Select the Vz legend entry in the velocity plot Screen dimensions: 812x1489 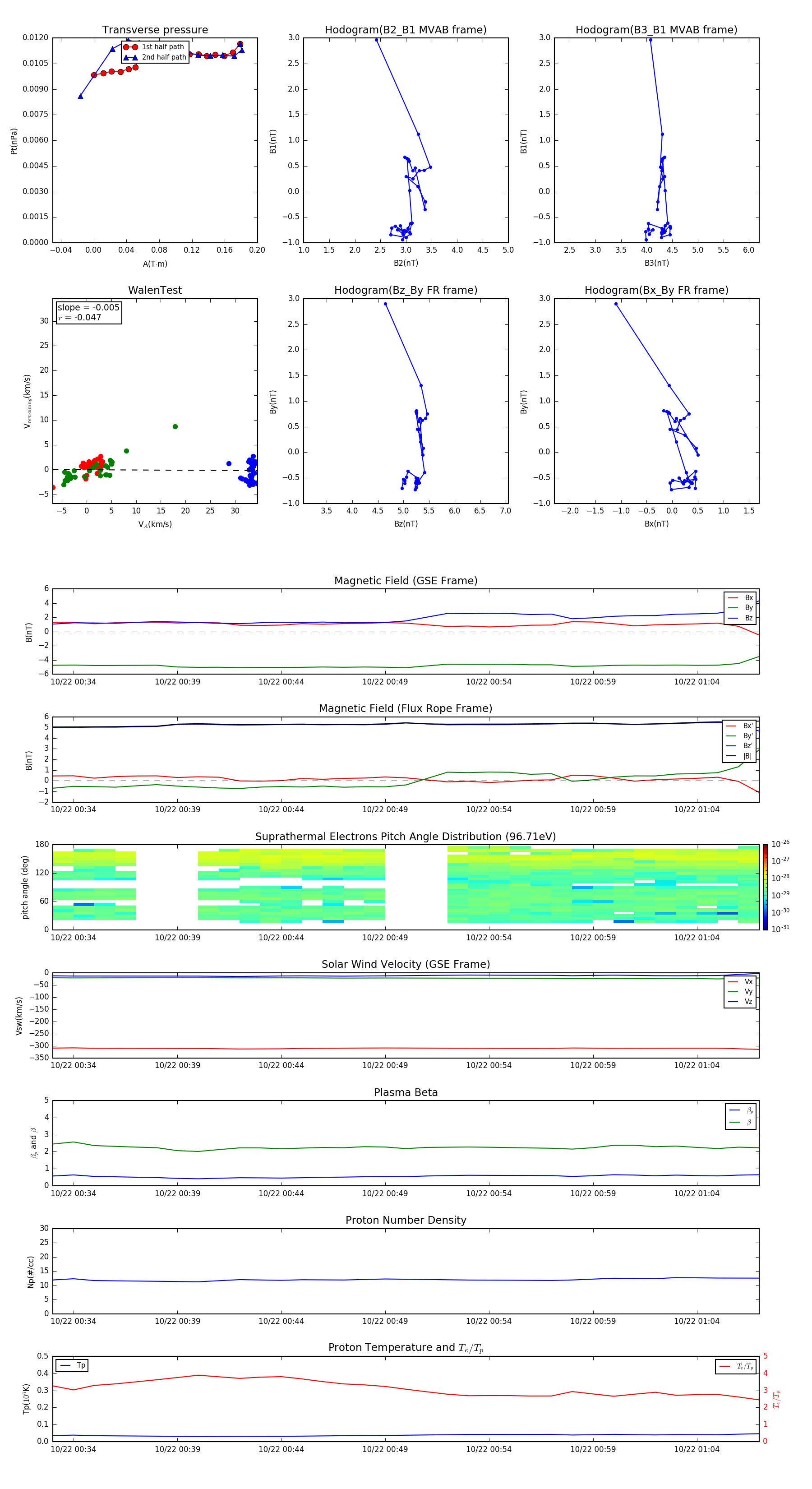740,1002
